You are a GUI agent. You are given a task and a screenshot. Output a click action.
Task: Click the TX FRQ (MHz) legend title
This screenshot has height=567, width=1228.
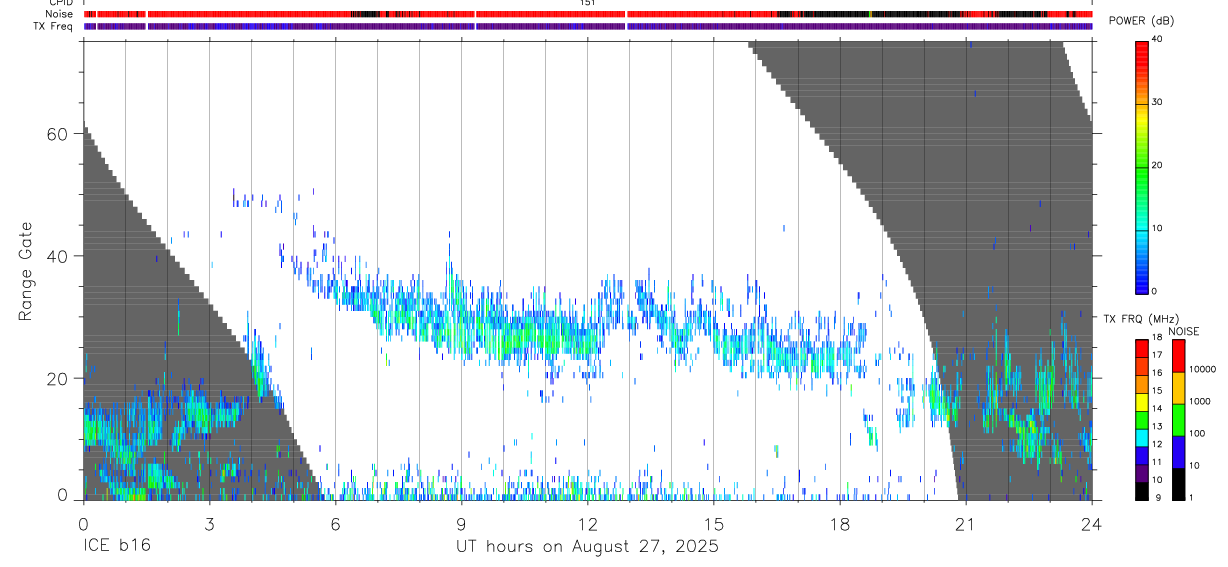(1140, 319)
